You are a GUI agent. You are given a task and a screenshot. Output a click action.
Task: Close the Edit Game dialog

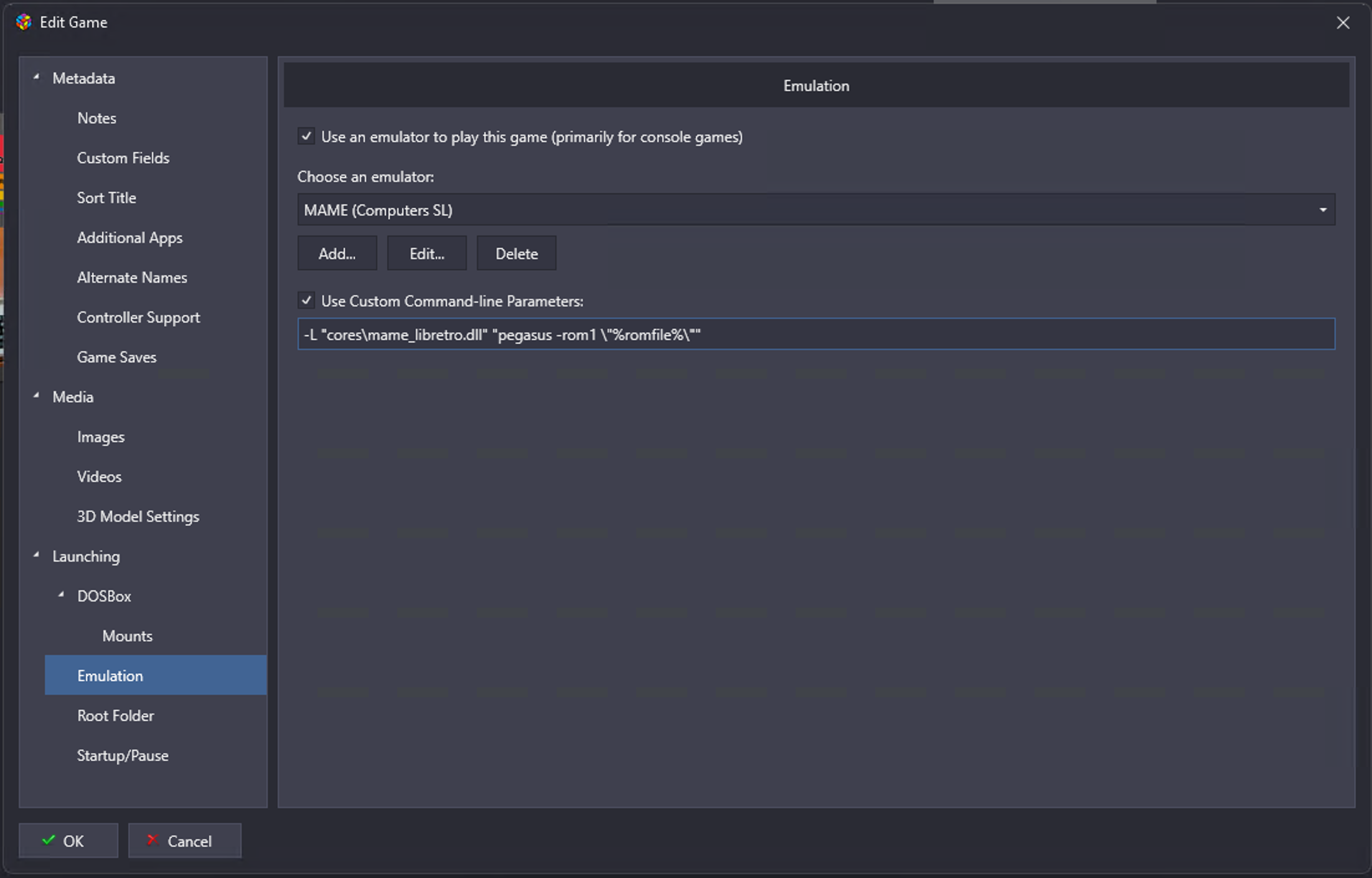click(1343, 23)
